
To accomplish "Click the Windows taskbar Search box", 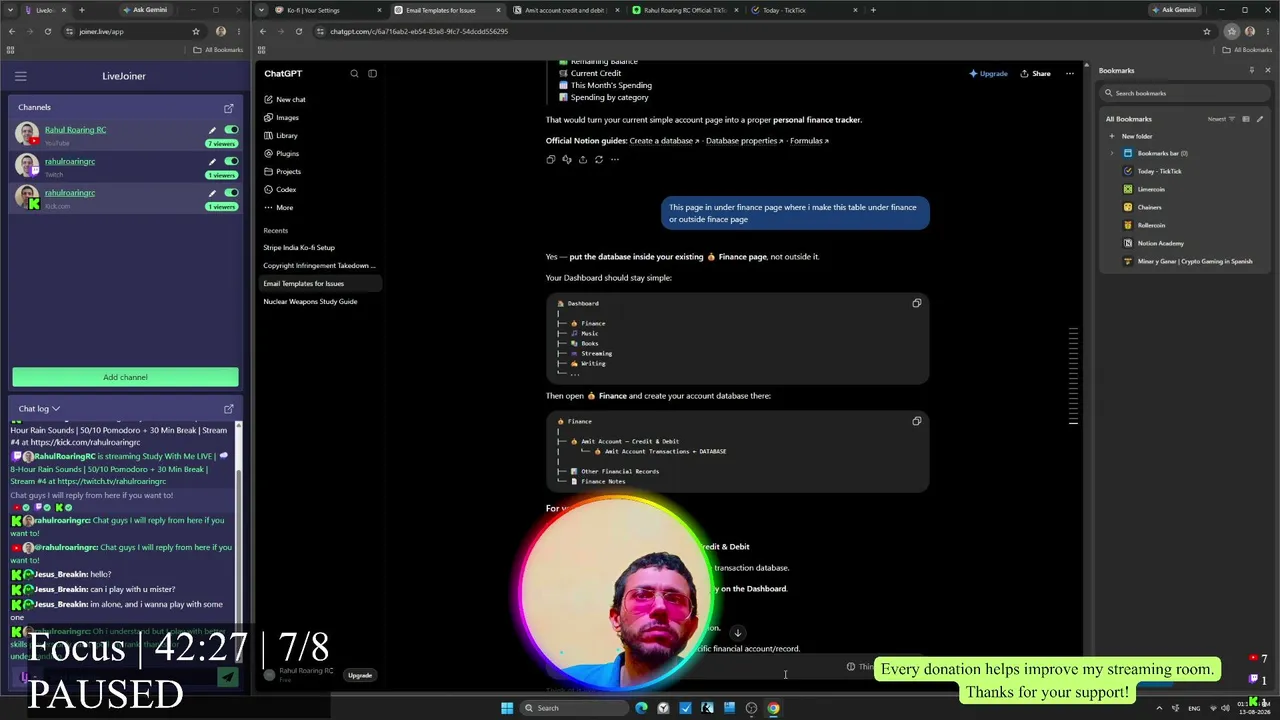I will coord(574,708).
